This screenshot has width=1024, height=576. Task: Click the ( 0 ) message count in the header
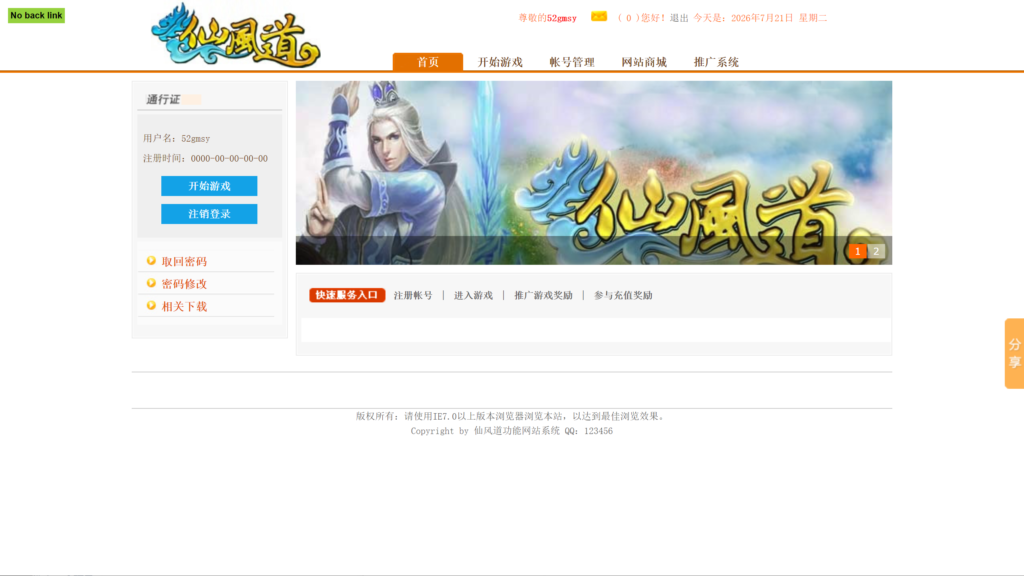click(x=628, y=18)
